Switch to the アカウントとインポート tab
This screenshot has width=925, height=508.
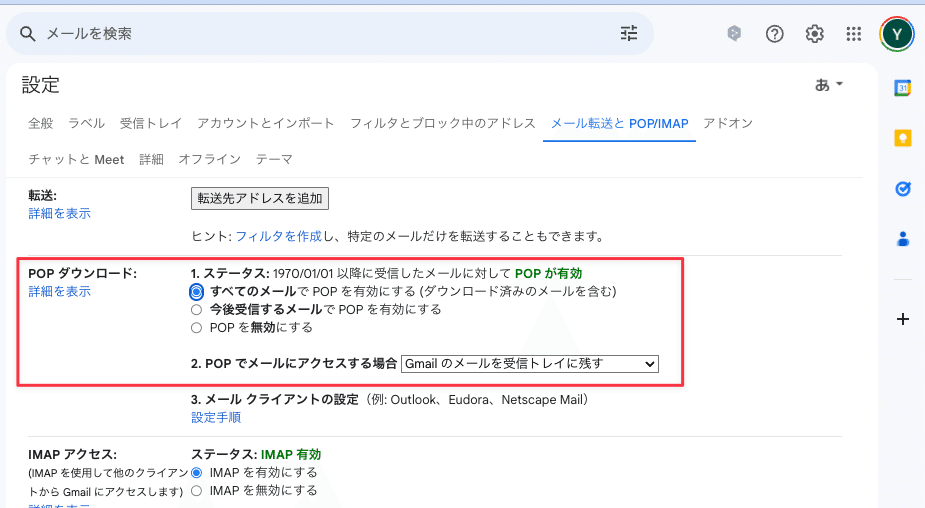(265, 124)
